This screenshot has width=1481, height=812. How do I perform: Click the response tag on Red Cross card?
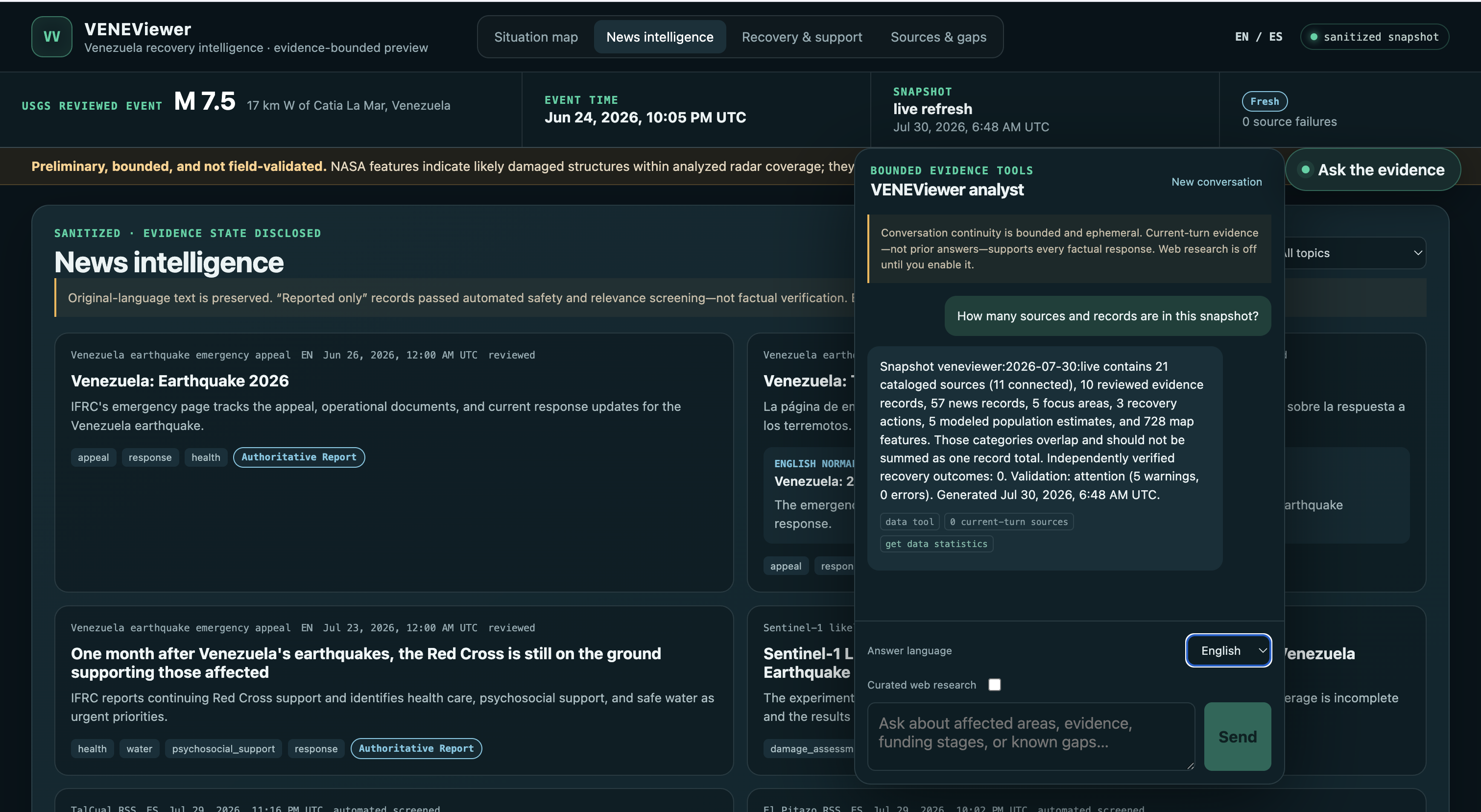tap(315, 748)
